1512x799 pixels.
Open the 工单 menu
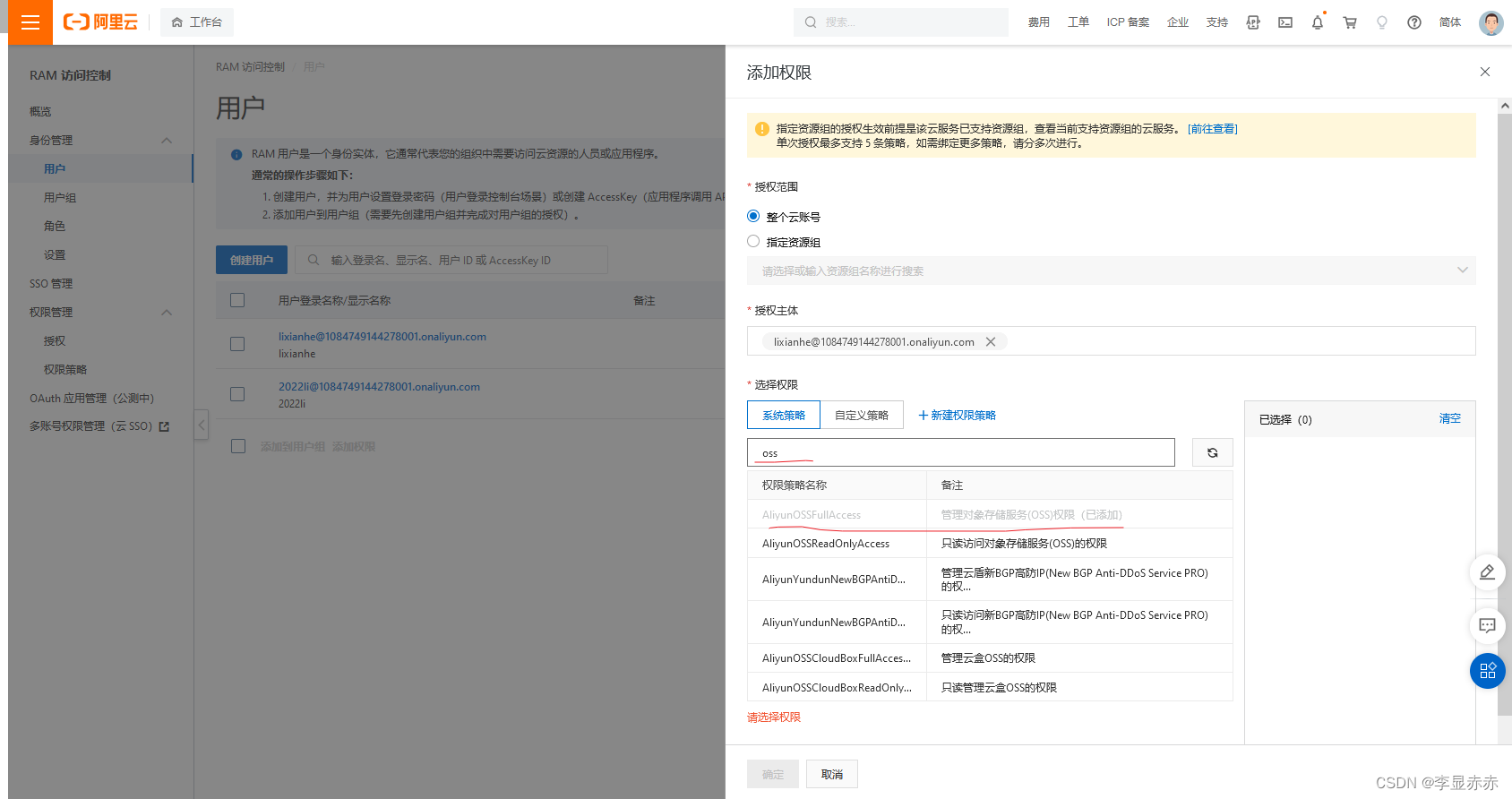click(x=1078, y=22)
